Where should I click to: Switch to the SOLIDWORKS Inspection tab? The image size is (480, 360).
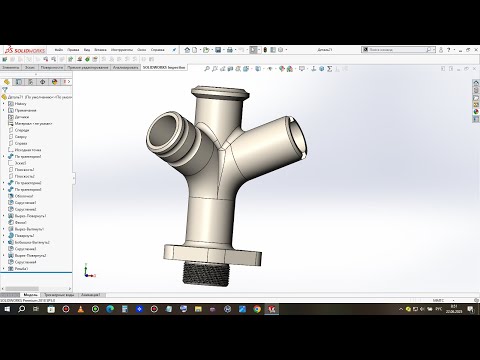[164, 68]
